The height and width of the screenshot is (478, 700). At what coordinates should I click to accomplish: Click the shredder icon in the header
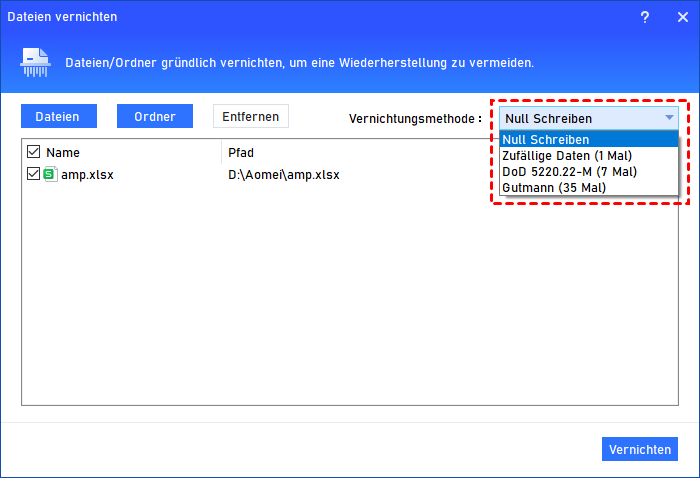(x=37, y=63)
